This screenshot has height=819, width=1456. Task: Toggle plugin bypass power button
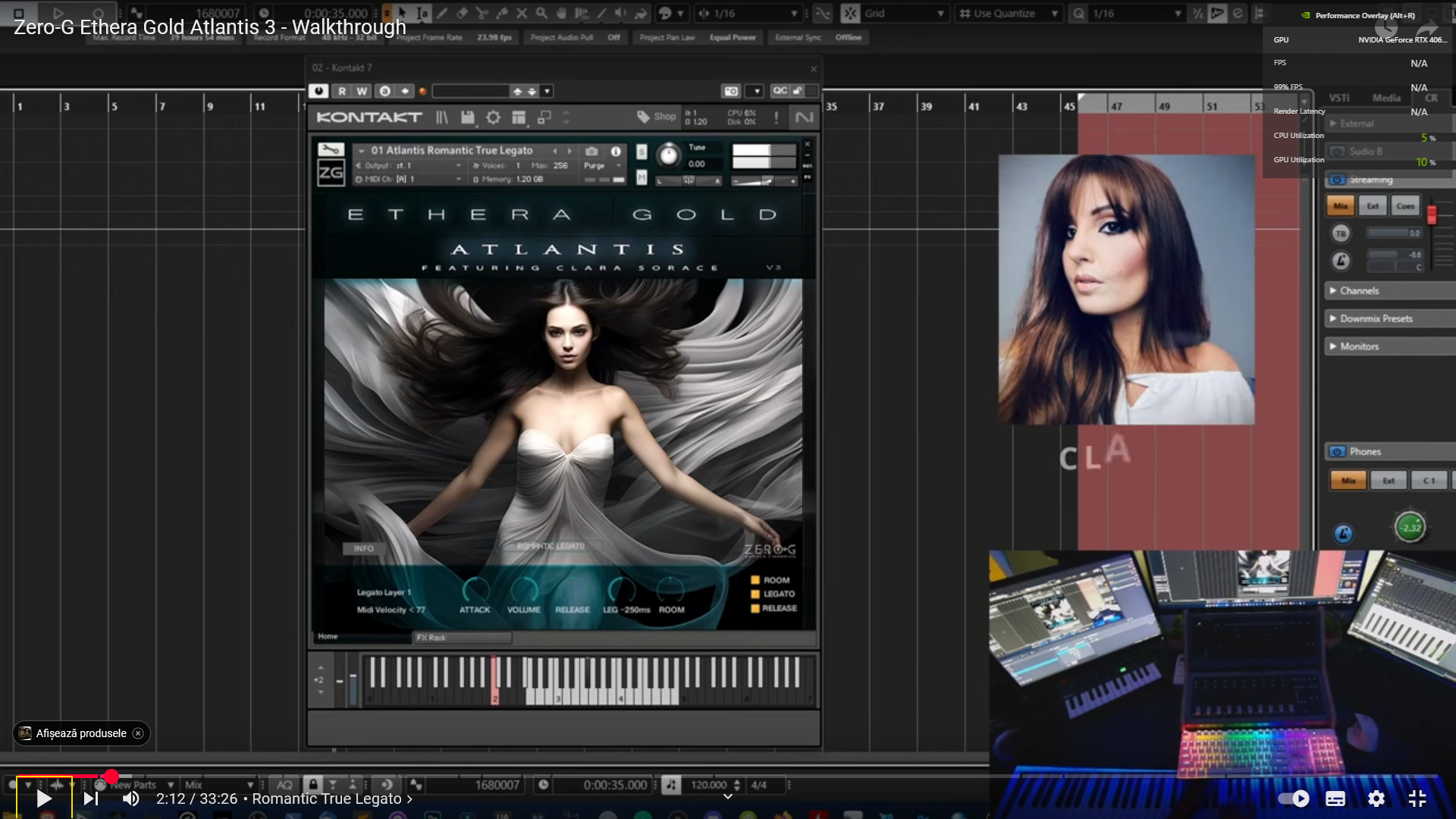click(318, 91)
